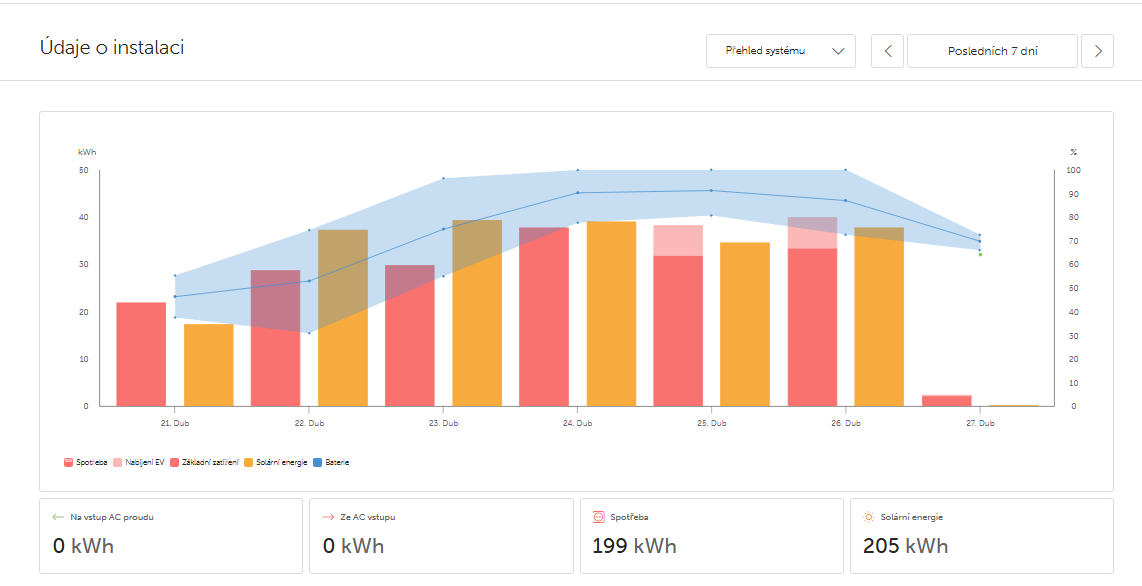Go to the next period with the right chevron

tap(1097, 51)
